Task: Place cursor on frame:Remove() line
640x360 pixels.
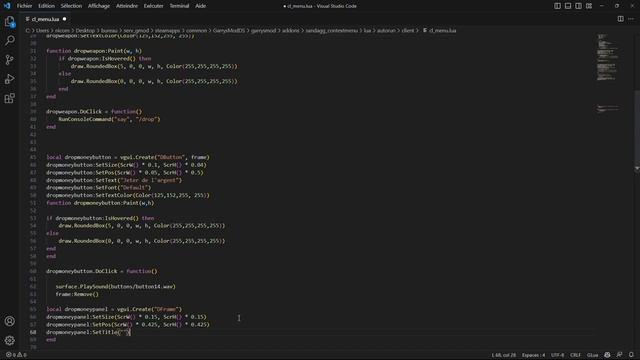Action: (77, 294)
